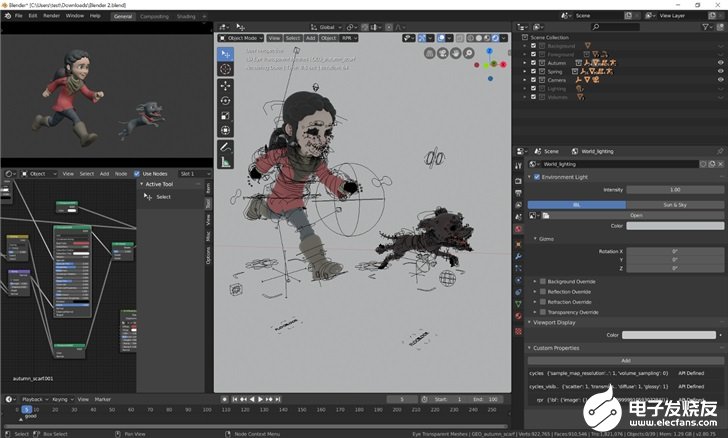
Task: Open the Global transform orientation dropdown
Action: pyautogui.click(x=326, y=27)
